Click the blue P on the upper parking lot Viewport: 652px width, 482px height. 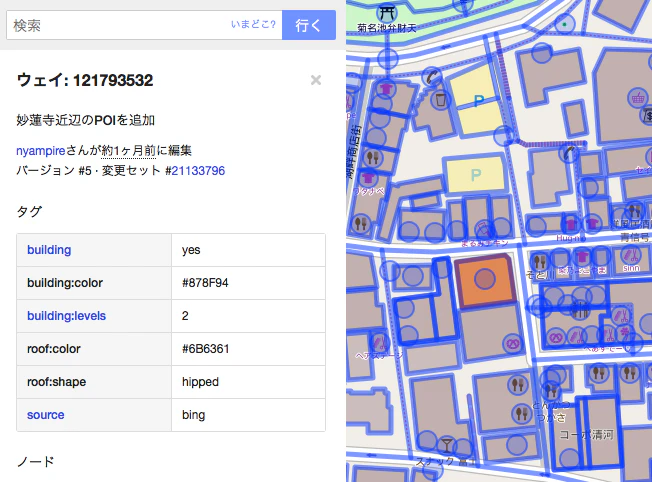coord(479,101)
